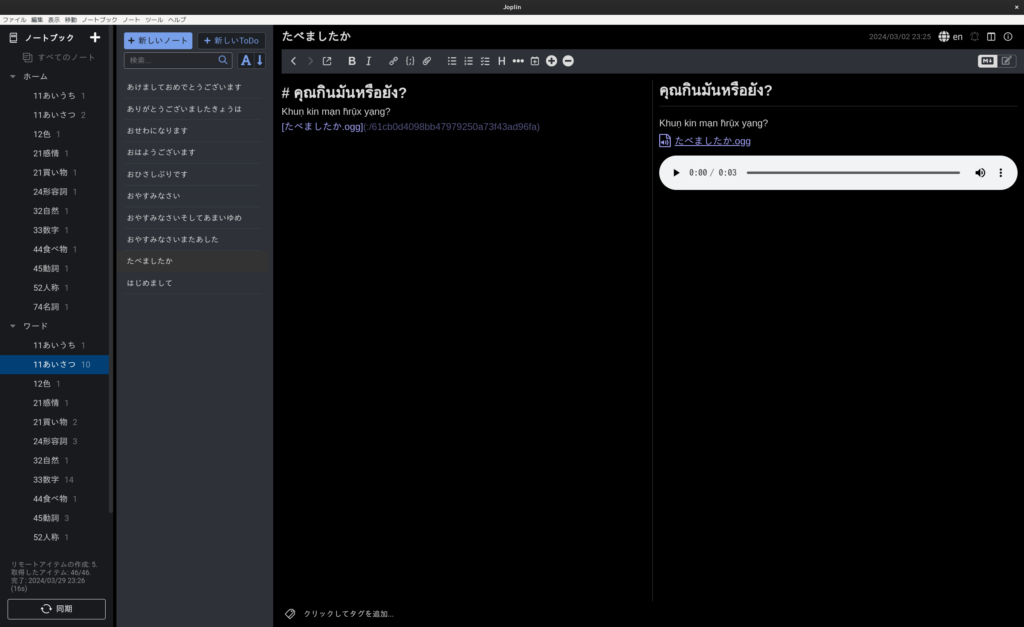Screen dimensions: 1024x627
Task: Open spell-check language globe icon
Action: 944,37
